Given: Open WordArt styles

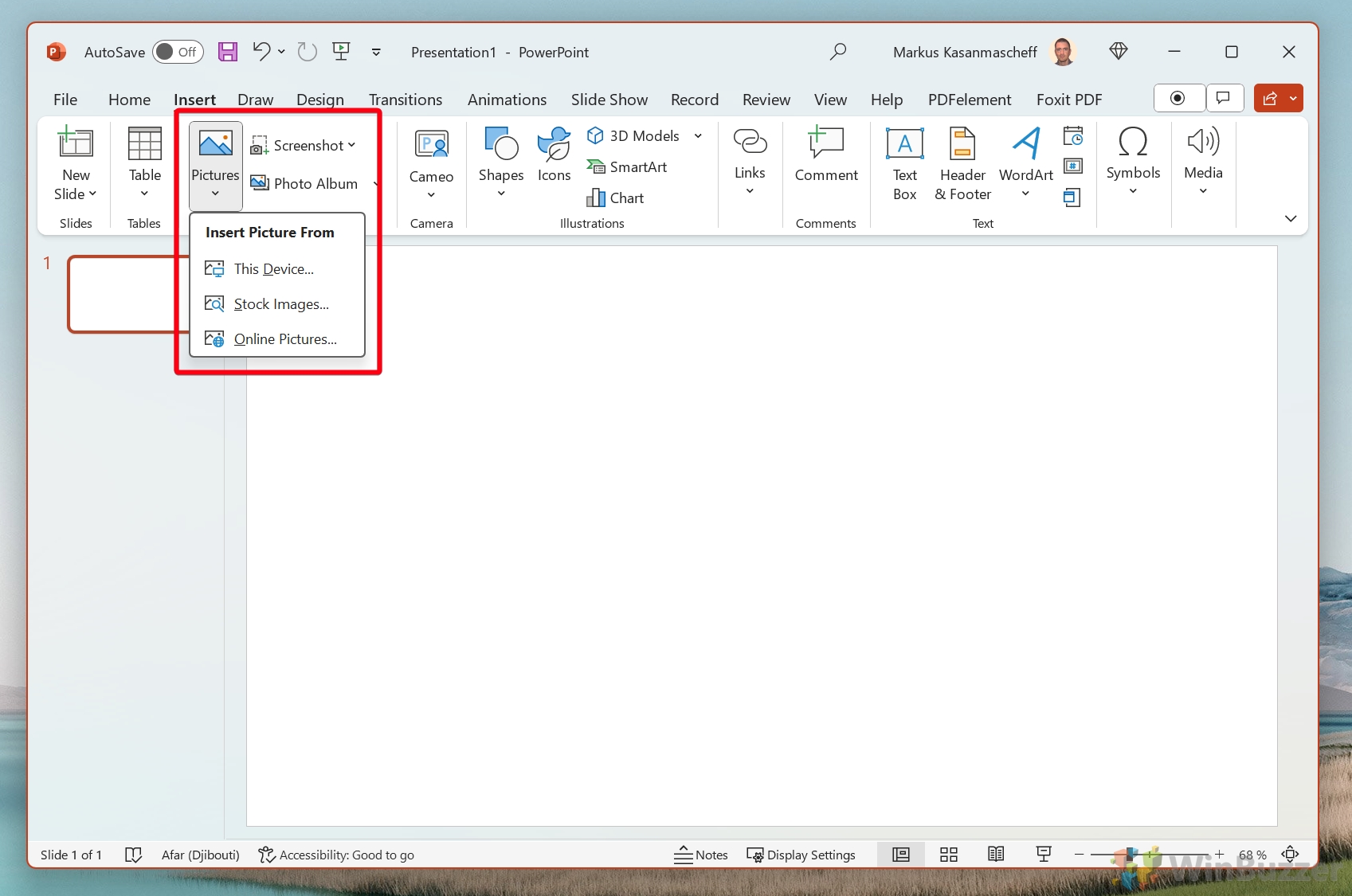Looking at the screenshot, I should pos(1026,163).
